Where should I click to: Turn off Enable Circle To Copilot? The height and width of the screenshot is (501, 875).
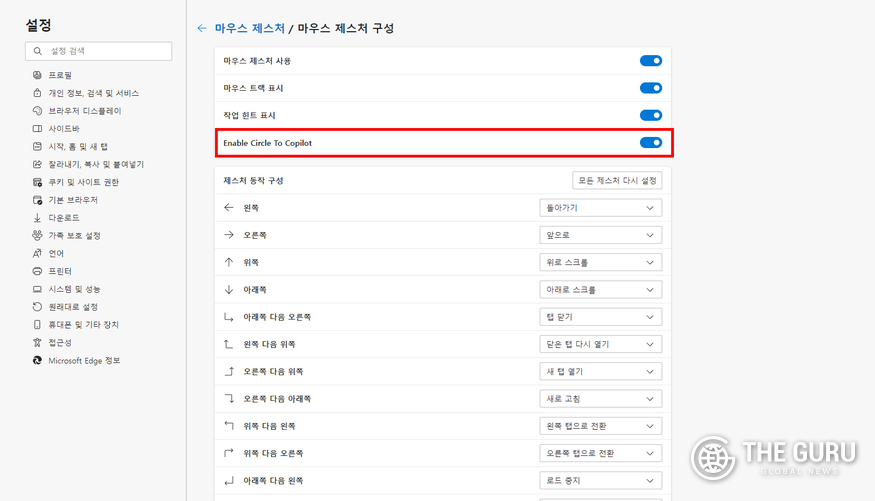pos(650,143)
